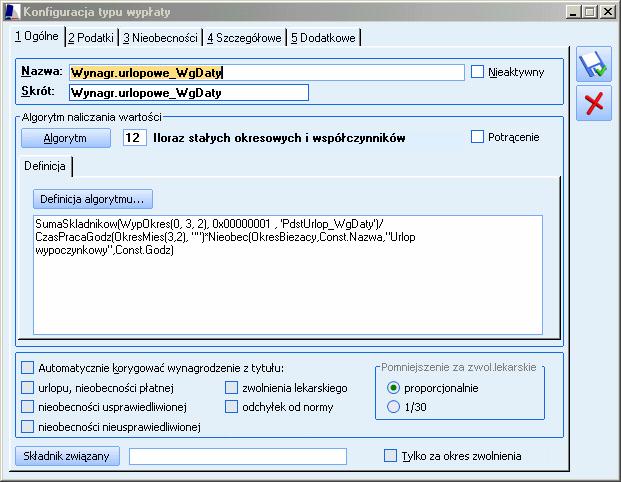Click the Algorytm button
The height and width of the screenshot is (482, 621).
coord(66,138)
